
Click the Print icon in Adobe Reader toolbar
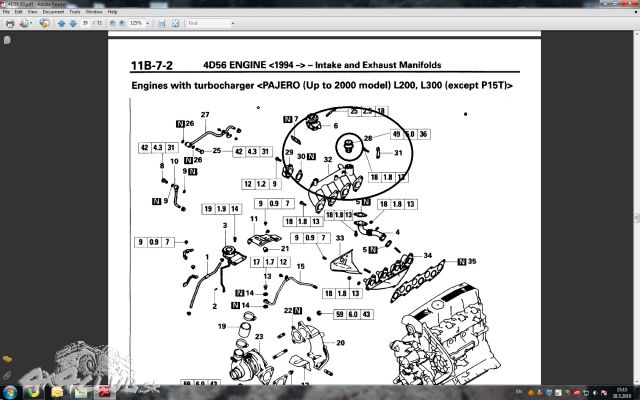tap(10, 23)
